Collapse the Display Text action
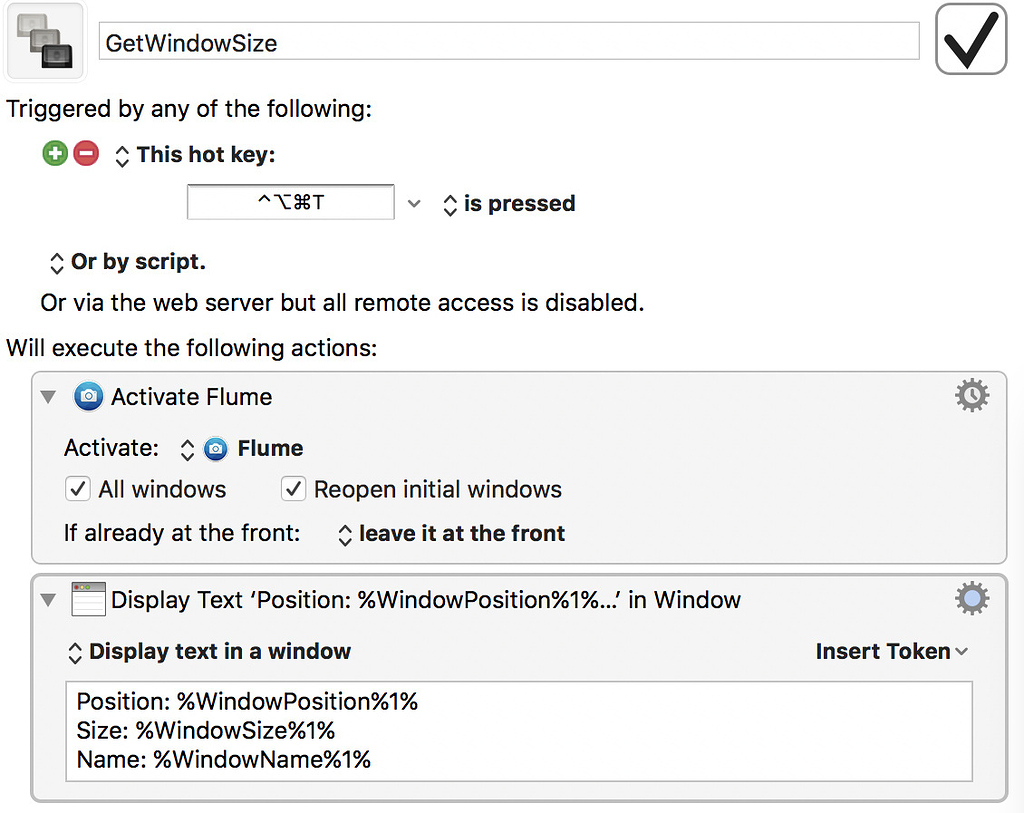Screen dimensions: 1024x813 pos(48,600)
